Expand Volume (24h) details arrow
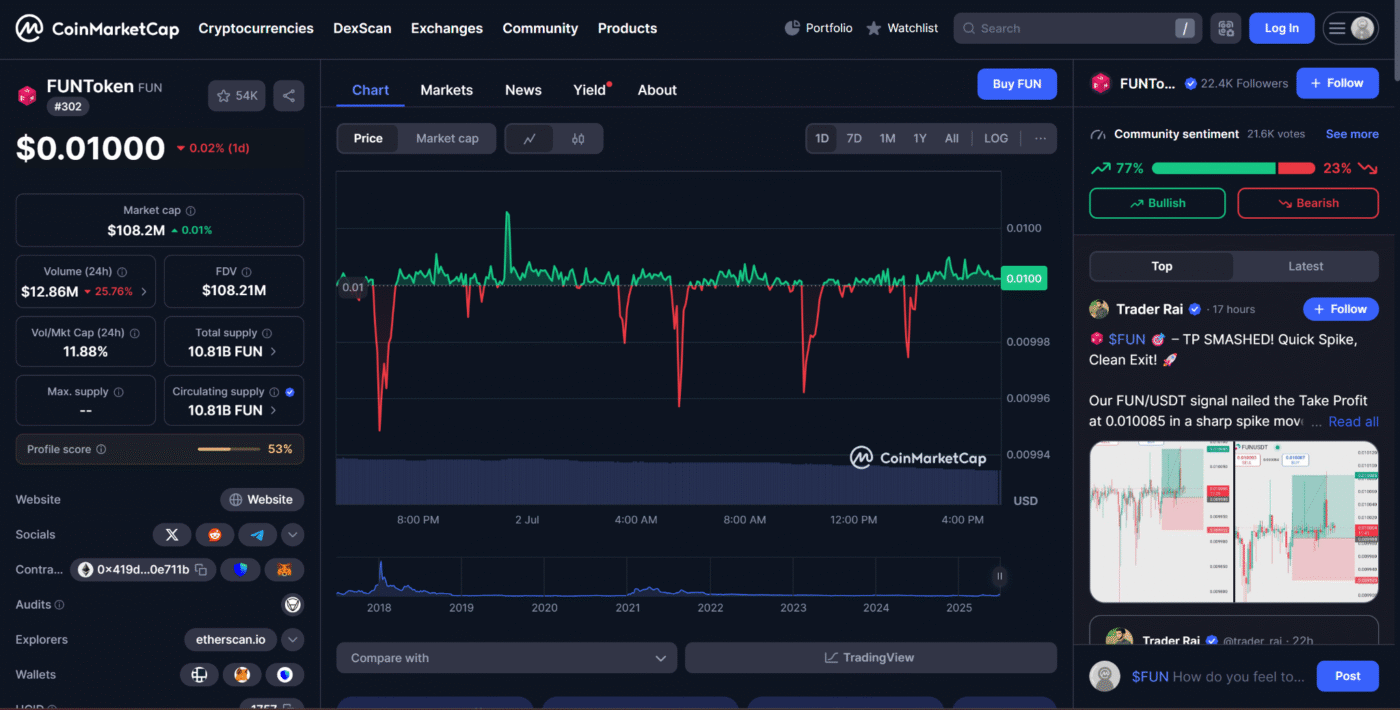This screenshot has height=710, width=1400. [144, 292]
